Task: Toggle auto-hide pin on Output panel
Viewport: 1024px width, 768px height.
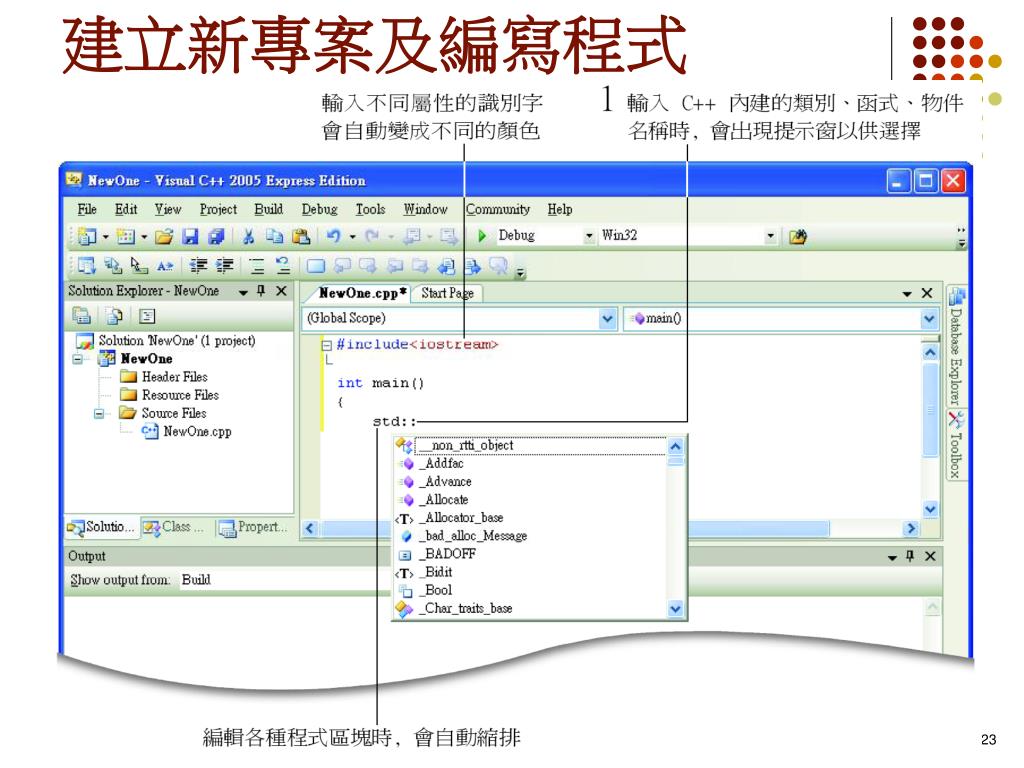Action: click(x=910, y=556)
